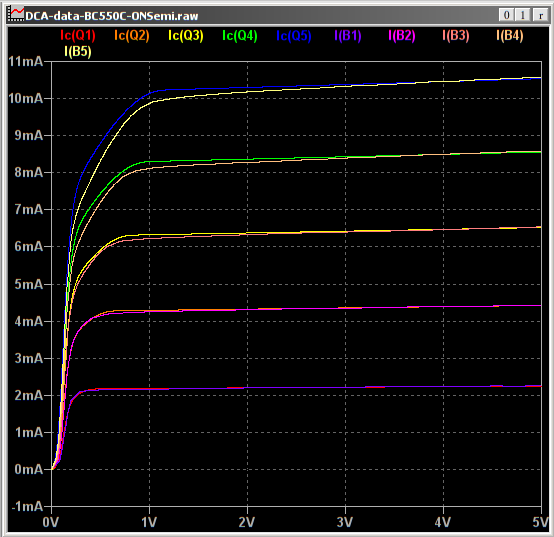Click the 11mA vertical axis label
The image size is (554, 537).
tap(25, 62)
